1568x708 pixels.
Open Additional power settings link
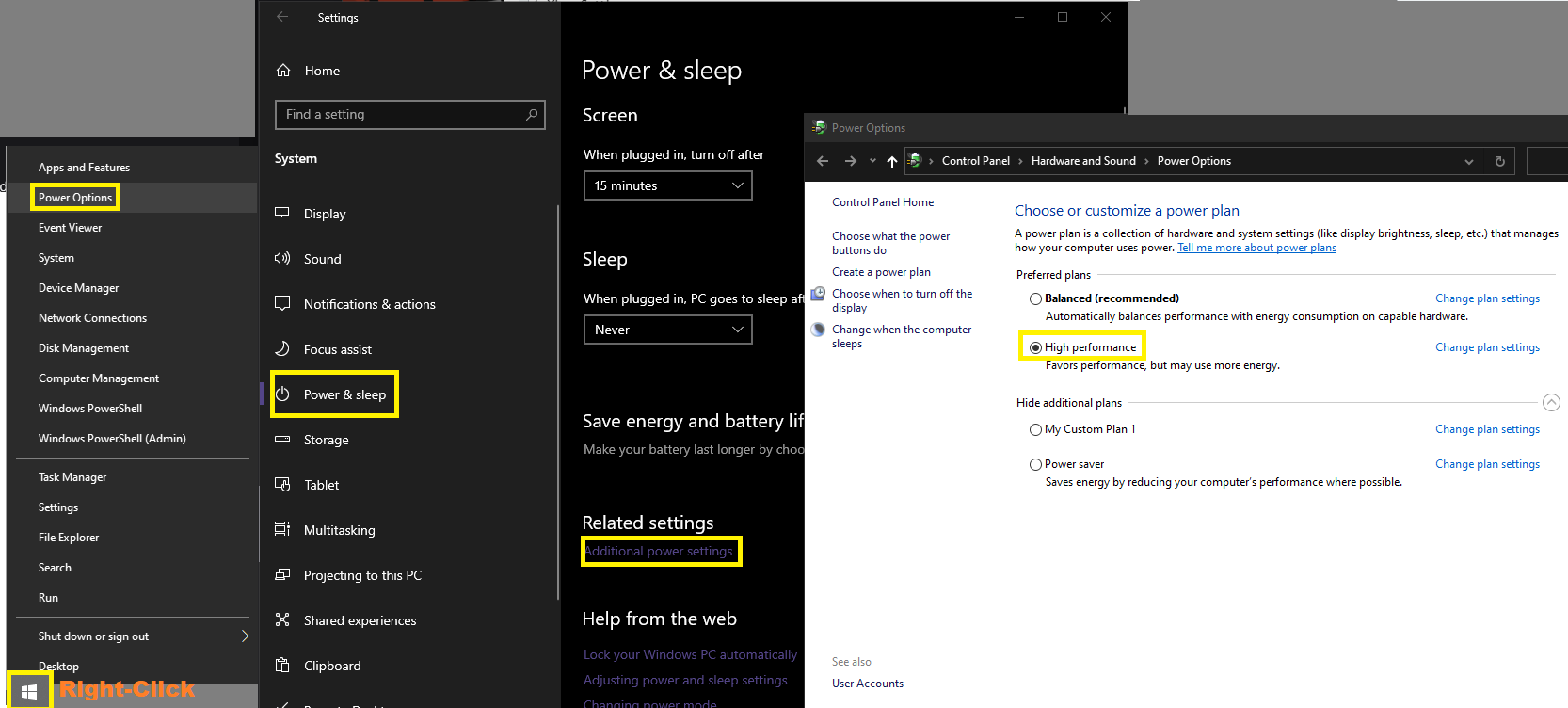[x=659, y=552]
